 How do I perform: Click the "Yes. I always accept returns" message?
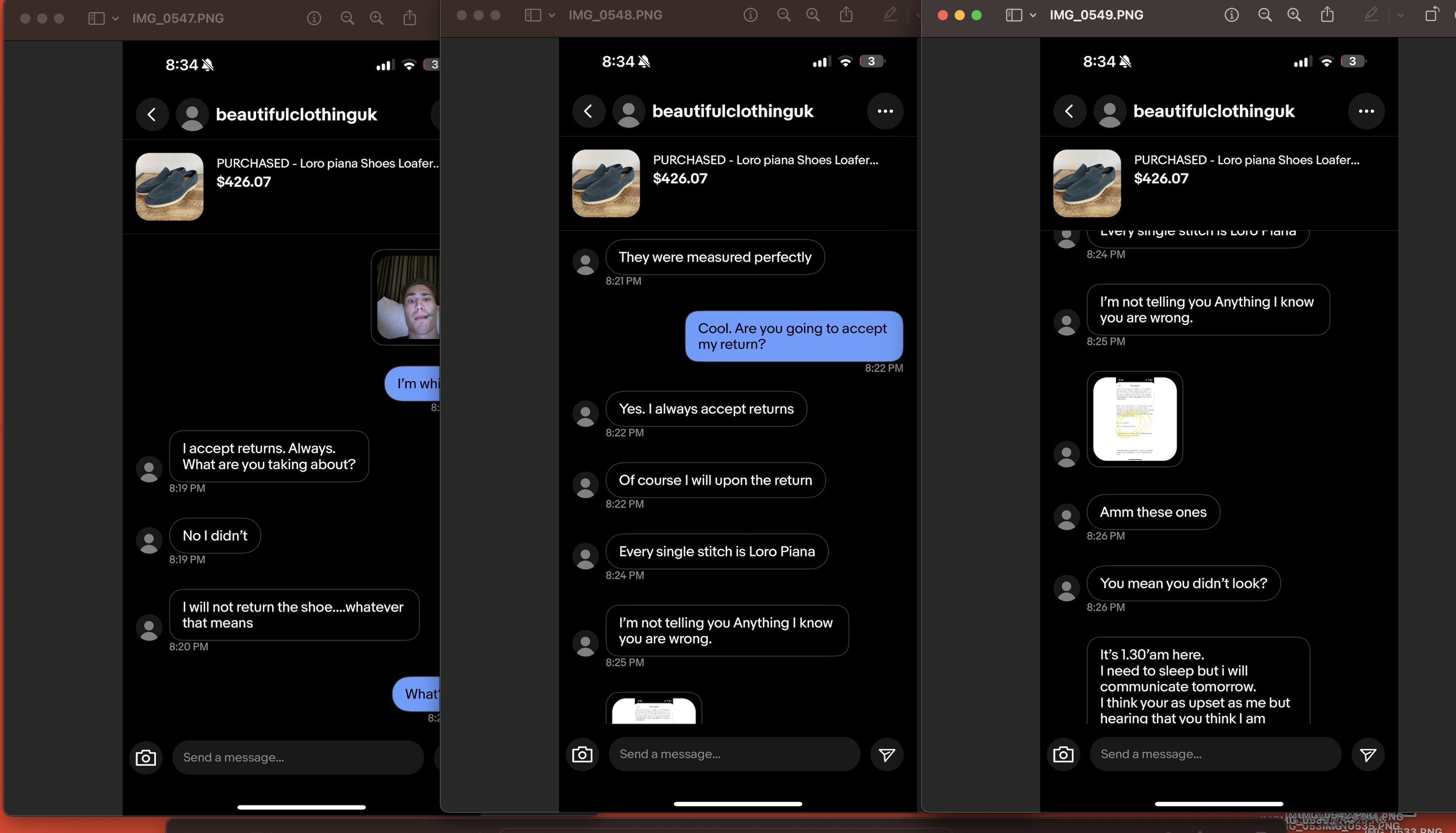coord(706,409)
